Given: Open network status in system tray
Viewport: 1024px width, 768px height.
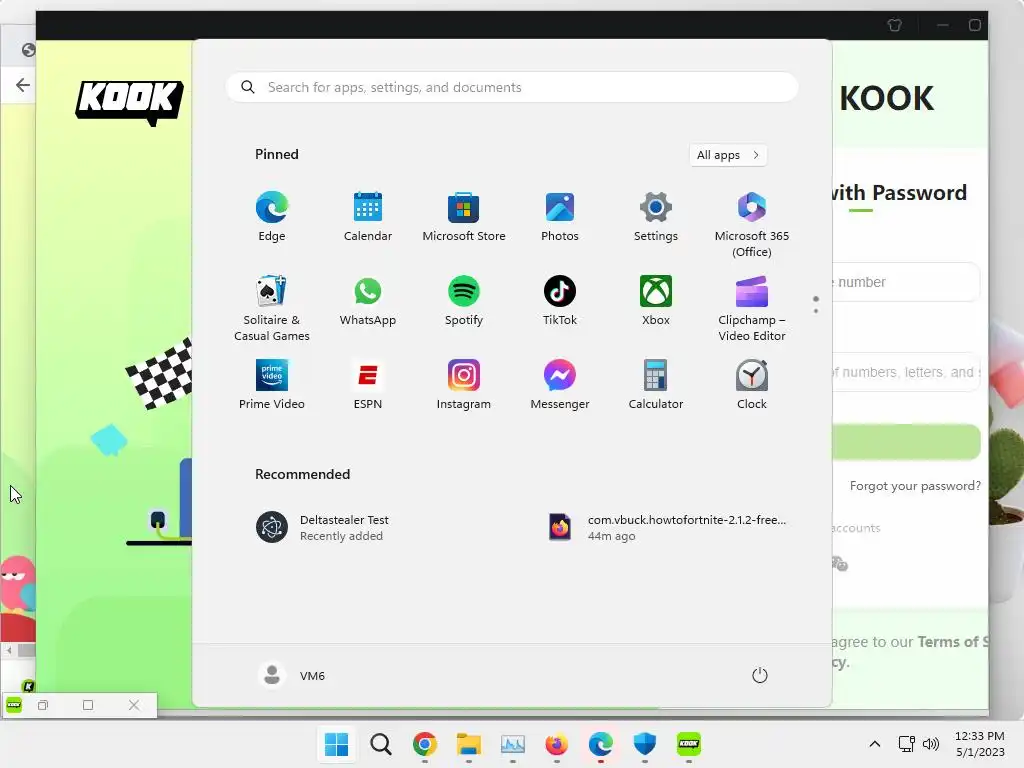Looking at the screenshot, I should (906, 744).
